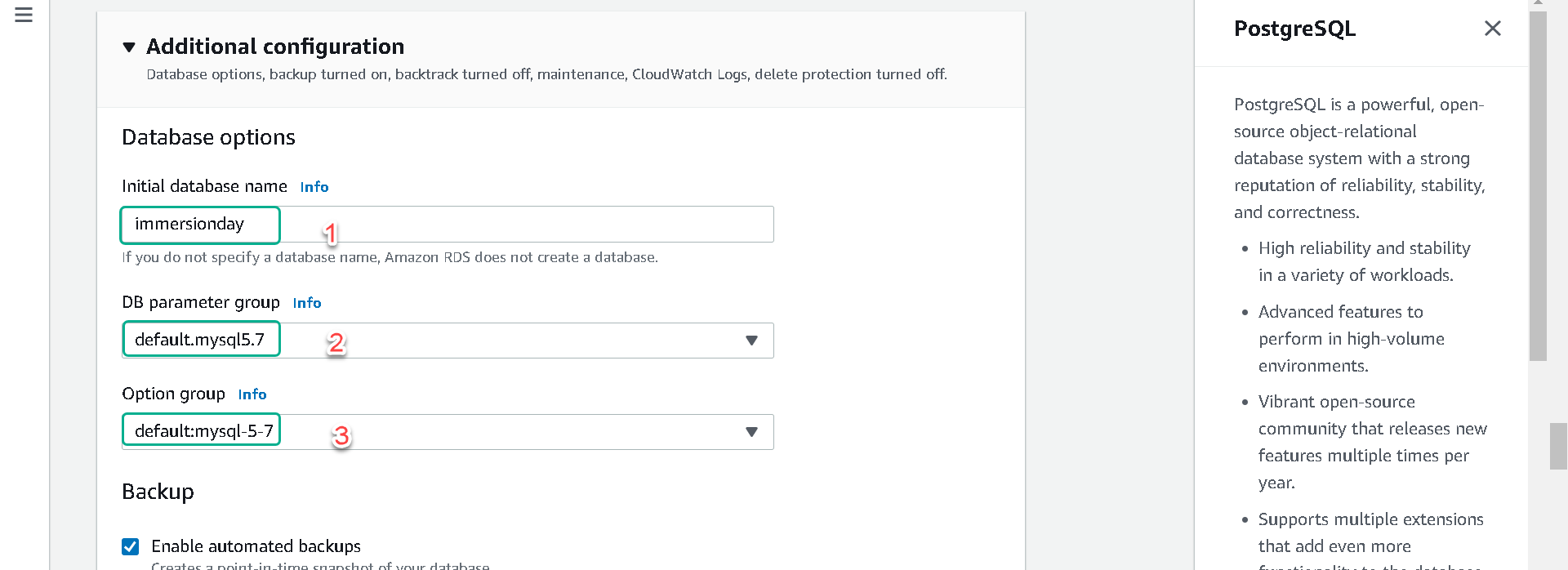Click the PostgreSQL panel title
This screenshot has height=570, width=1568.
[x=1294, y=29]
